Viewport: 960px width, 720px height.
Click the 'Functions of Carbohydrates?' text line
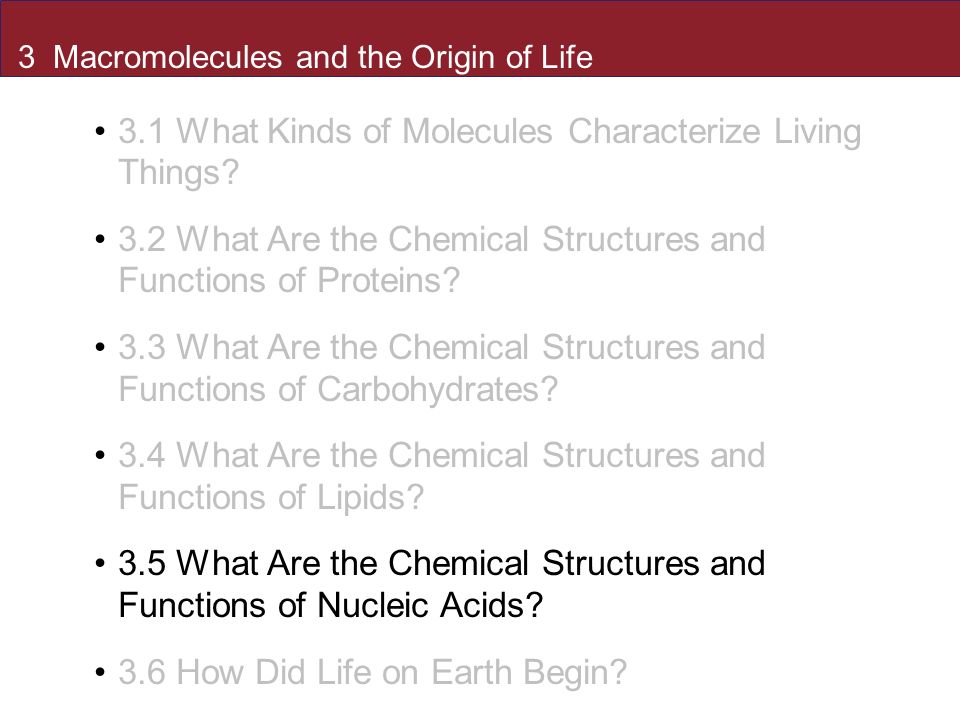pos(338,389)
